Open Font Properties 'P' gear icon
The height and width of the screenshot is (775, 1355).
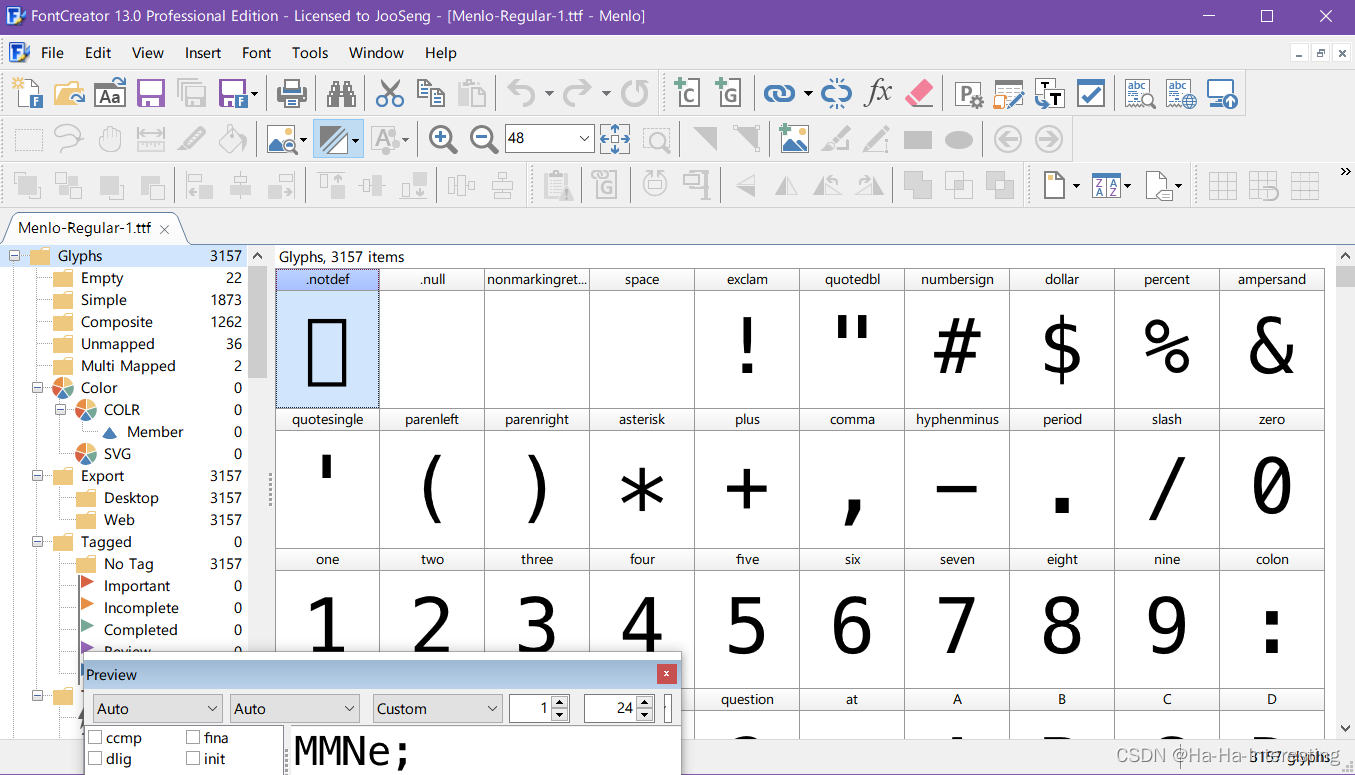coord(969,93)
